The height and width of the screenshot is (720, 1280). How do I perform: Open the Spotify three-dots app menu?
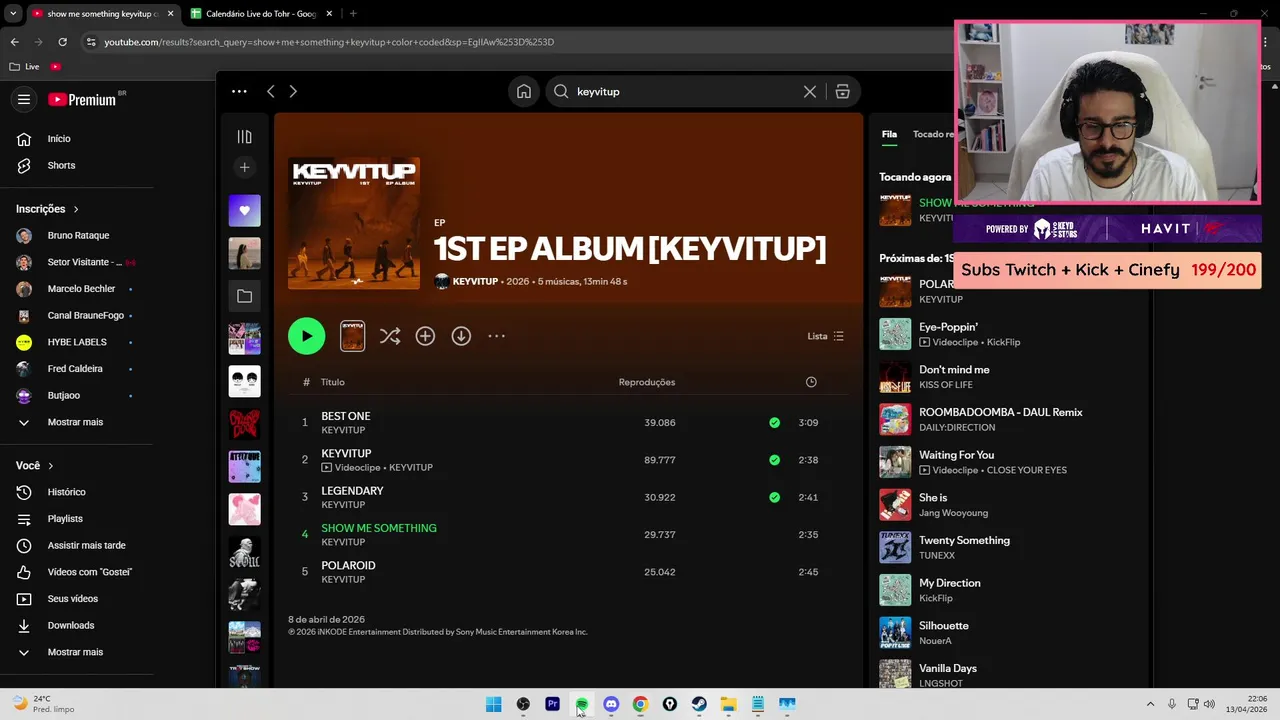pos(239,91)
